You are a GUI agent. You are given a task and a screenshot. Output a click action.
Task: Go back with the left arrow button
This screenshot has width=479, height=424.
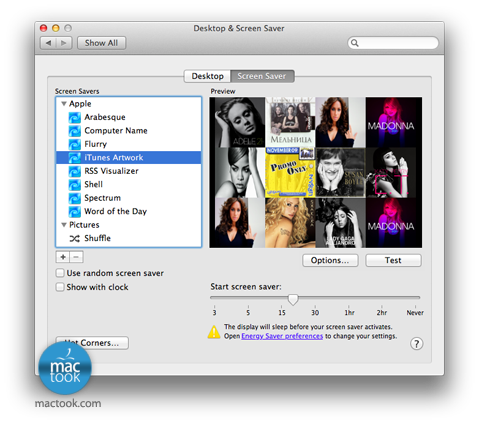coord(48,43)
